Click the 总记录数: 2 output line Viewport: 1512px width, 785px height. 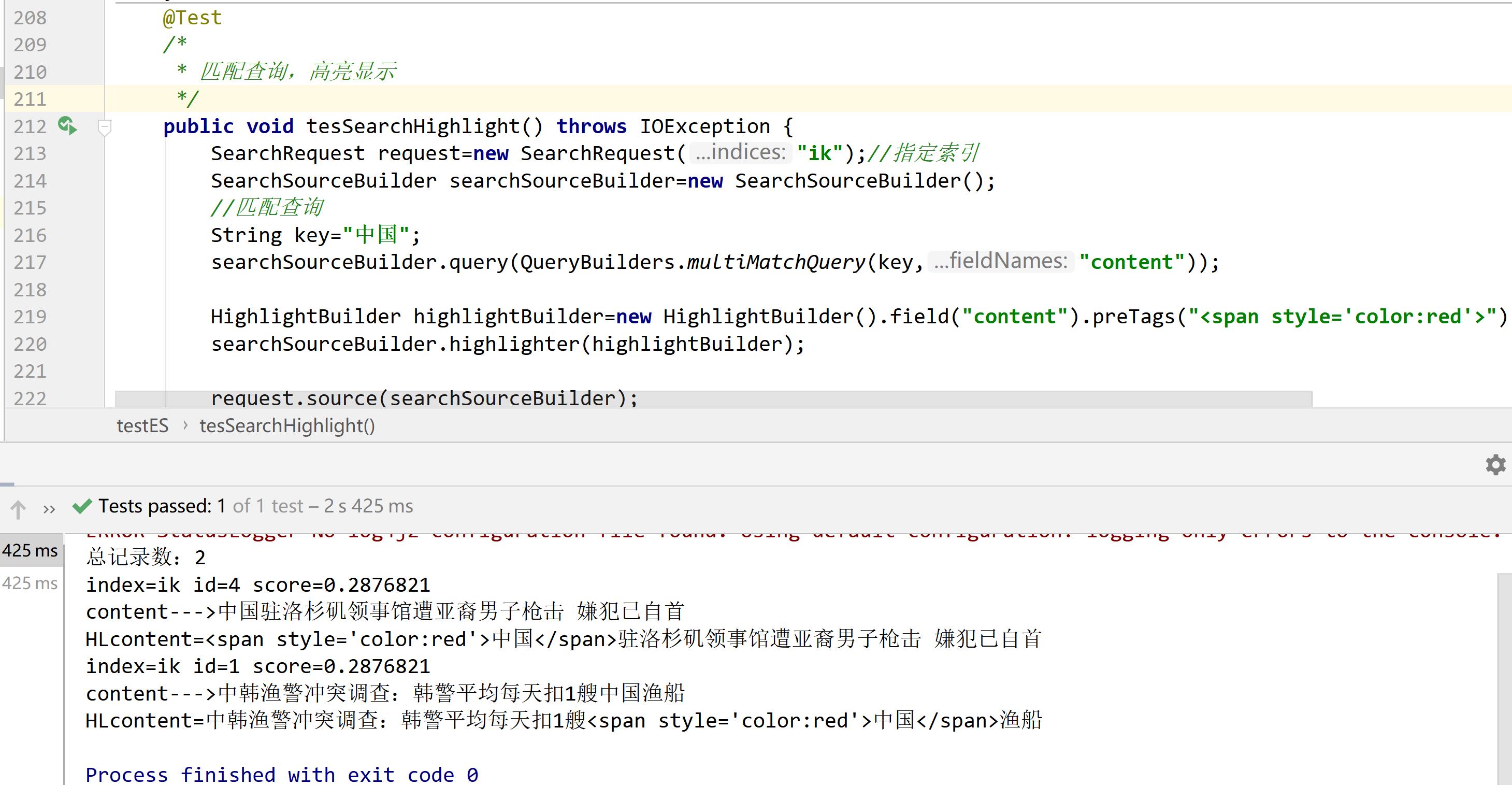click(x=146, y=557)
